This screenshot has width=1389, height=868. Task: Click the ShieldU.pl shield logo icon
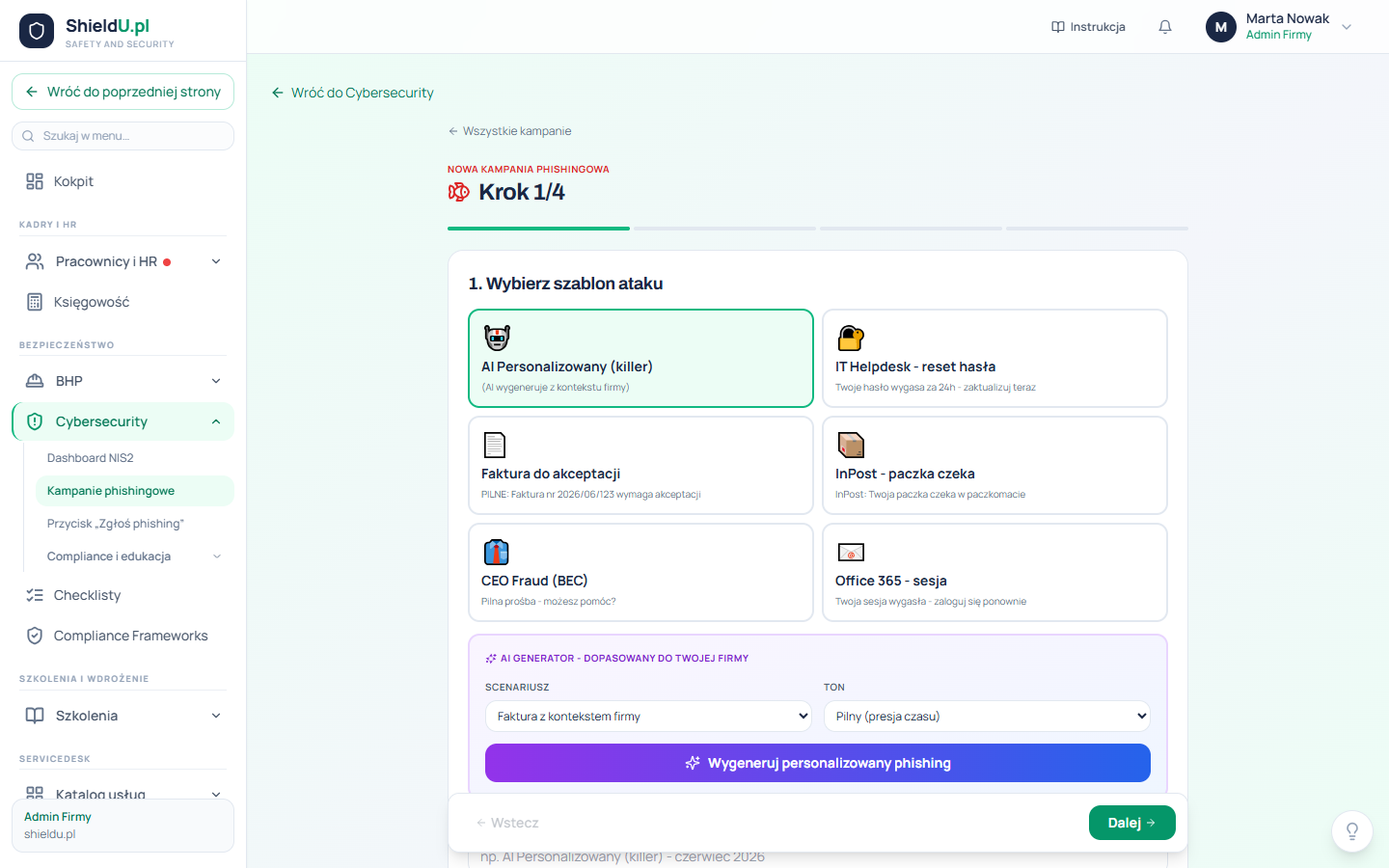click(x=37, y=31)
